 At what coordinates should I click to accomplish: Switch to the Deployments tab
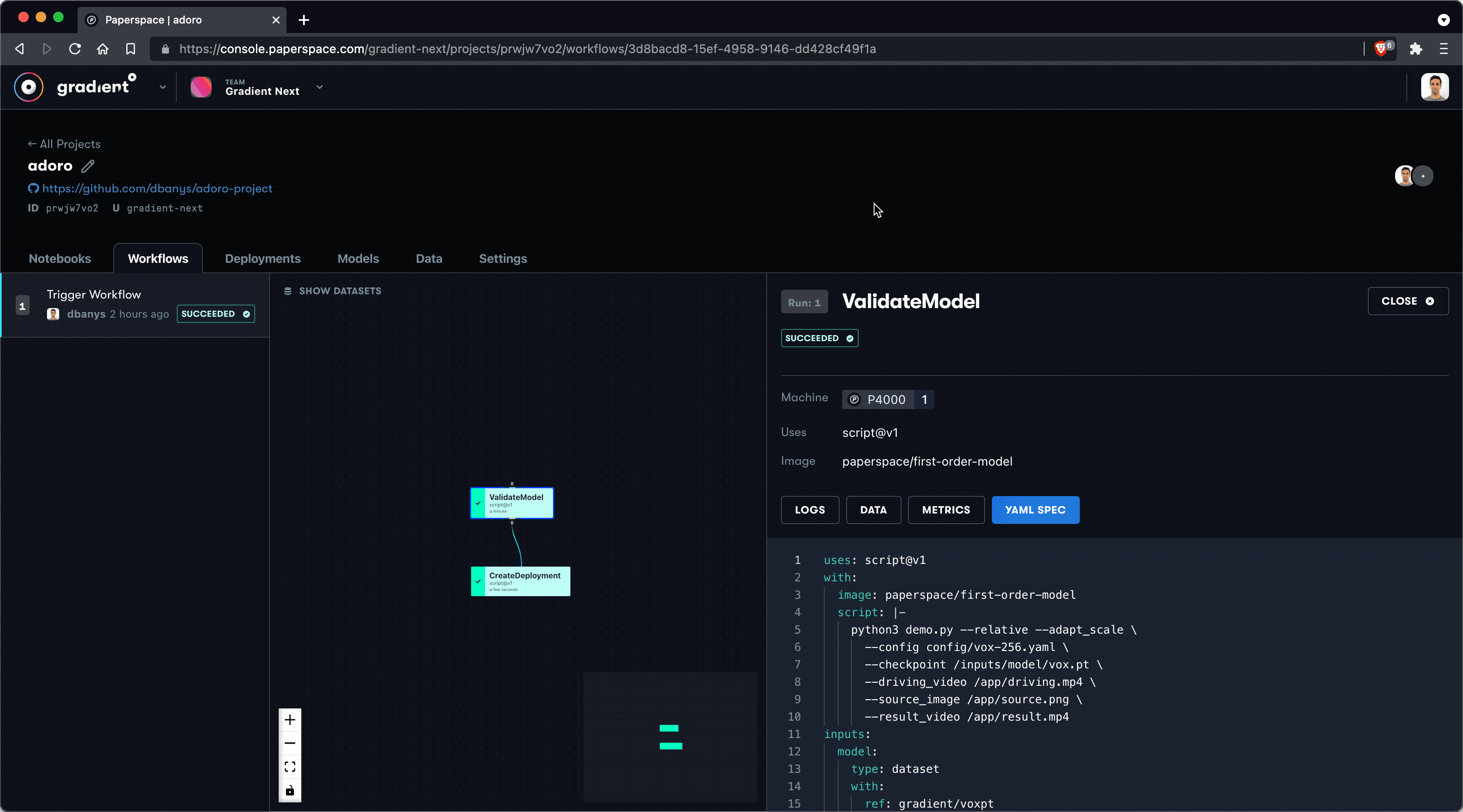(x=263, y=259)
